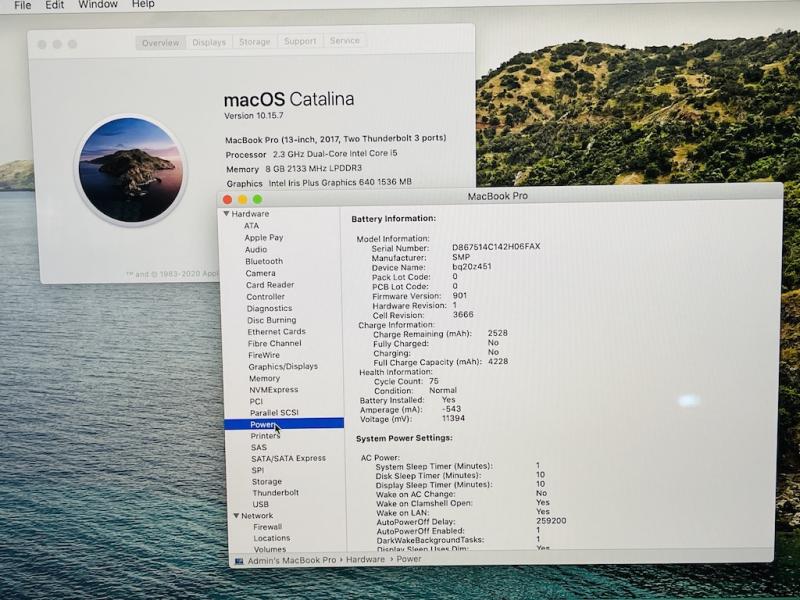Open the Window menu
The width and height of the screenshot is (800, 600).
click(x=98, y=4)
